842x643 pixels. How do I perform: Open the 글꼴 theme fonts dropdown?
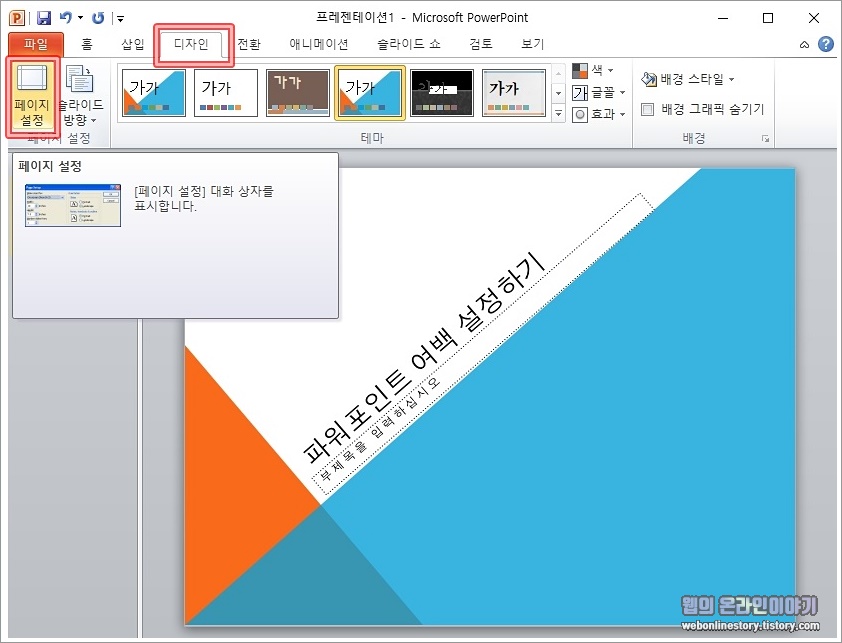tap(599, 92)
